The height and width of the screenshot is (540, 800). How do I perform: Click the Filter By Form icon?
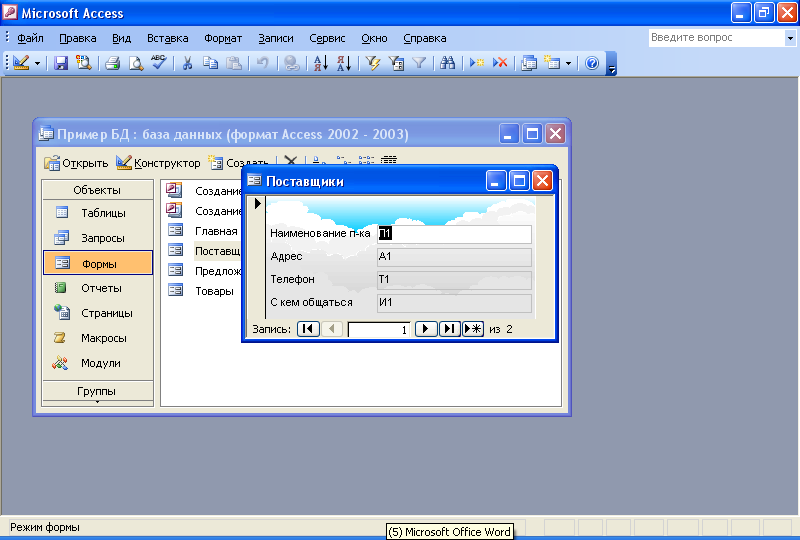(x=396, y=63)
